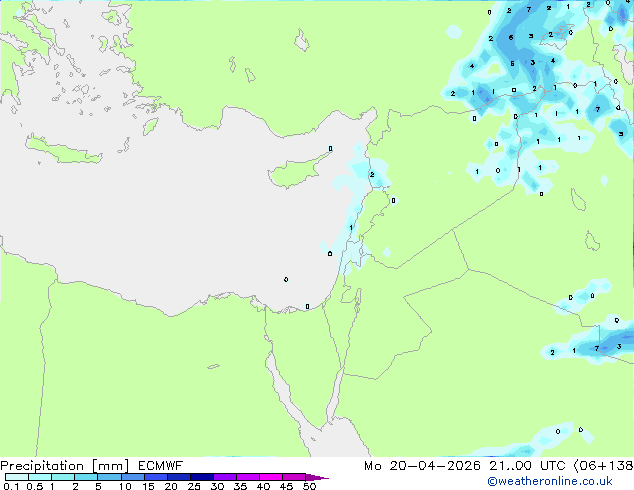Click the '50' legend scale label
The image size is (634, 490).
point(309,486)
